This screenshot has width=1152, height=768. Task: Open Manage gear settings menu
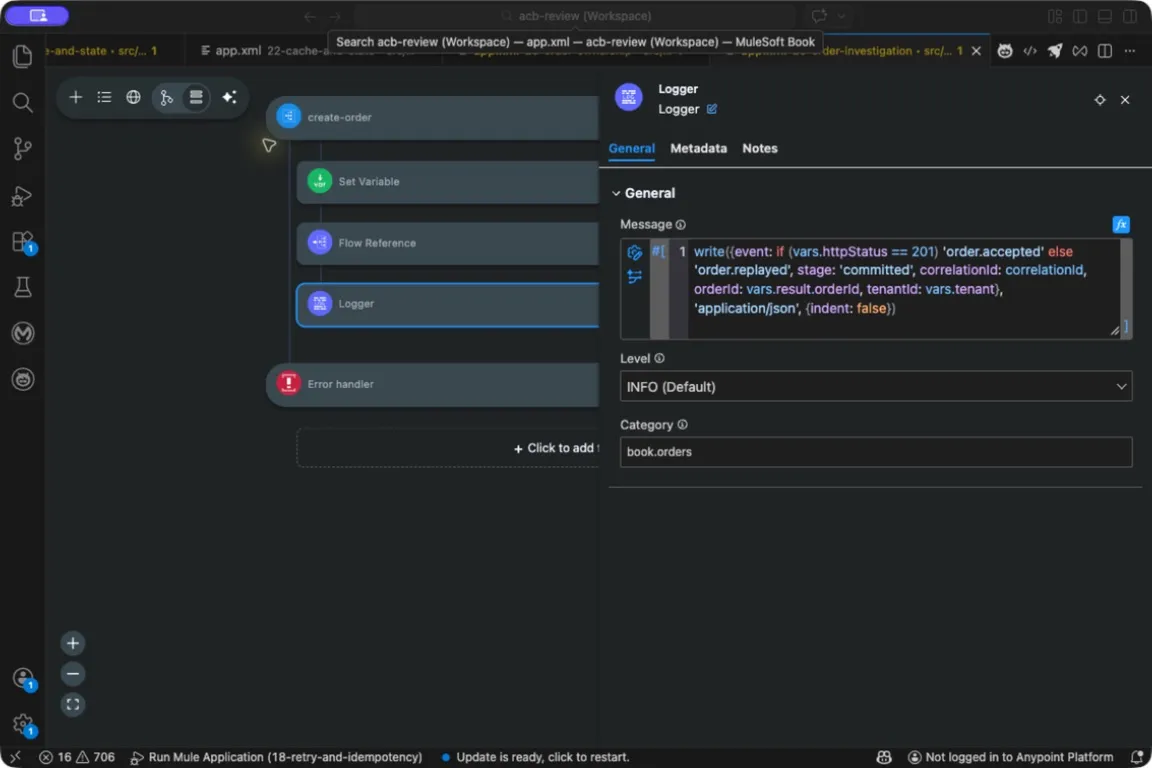coord(23,724)
